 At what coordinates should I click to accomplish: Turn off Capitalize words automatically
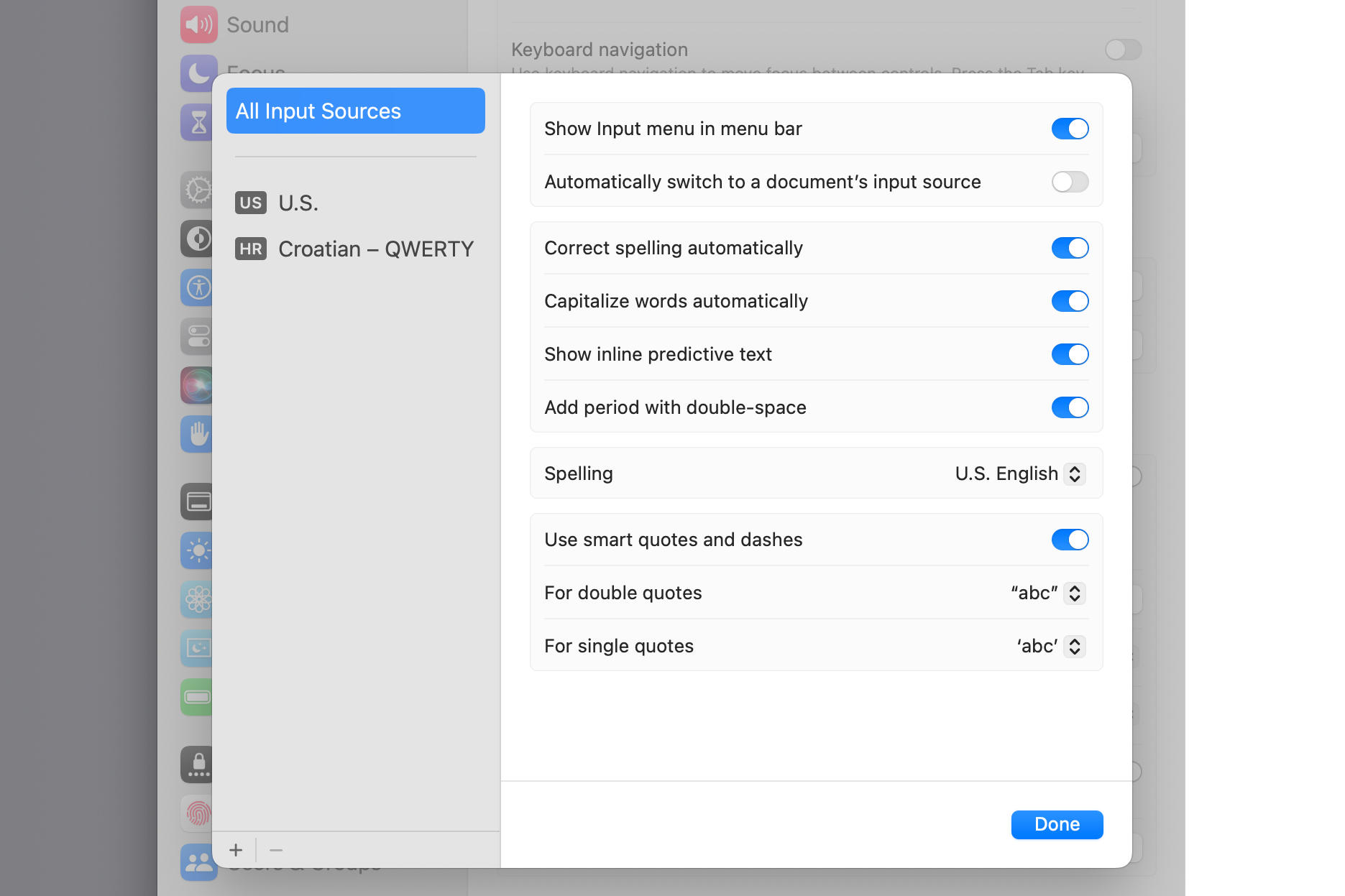coord(1070,301)
